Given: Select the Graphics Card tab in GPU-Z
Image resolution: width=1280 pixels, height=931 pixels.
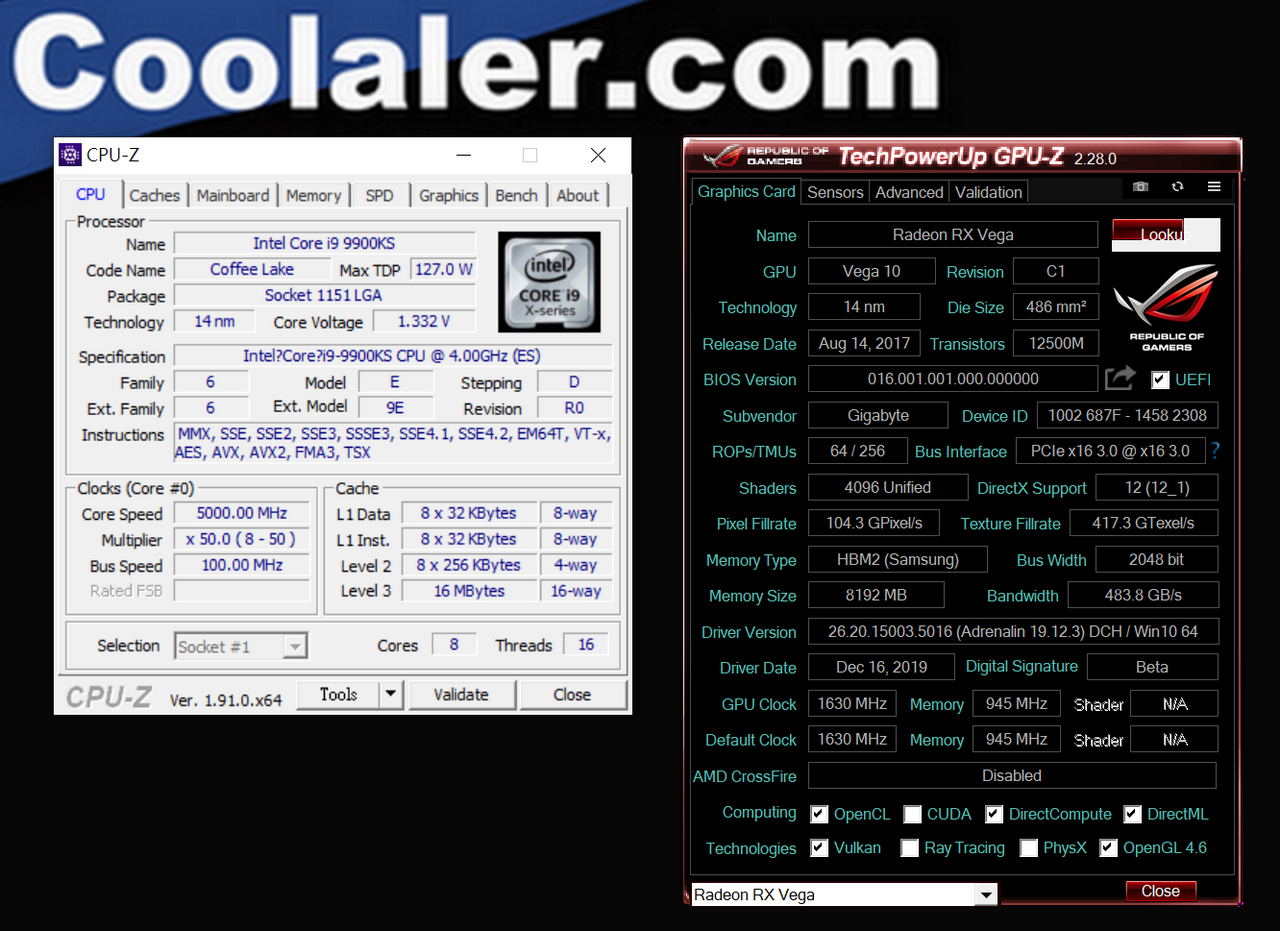Looking at the screenshot, I should (x=747, y=191).
